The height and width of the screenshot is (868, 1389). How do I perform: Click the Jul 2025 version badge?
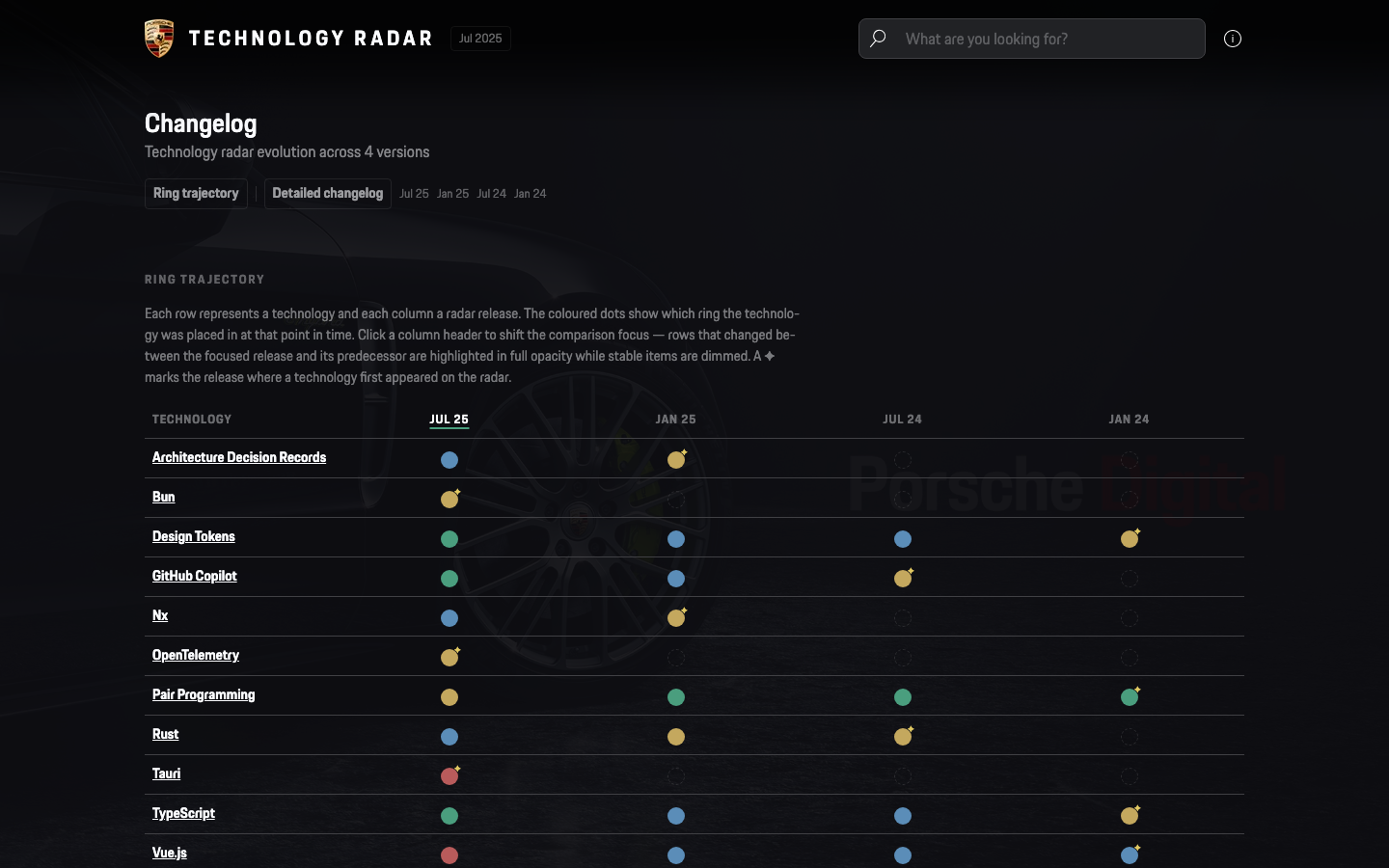coord(480,39)
